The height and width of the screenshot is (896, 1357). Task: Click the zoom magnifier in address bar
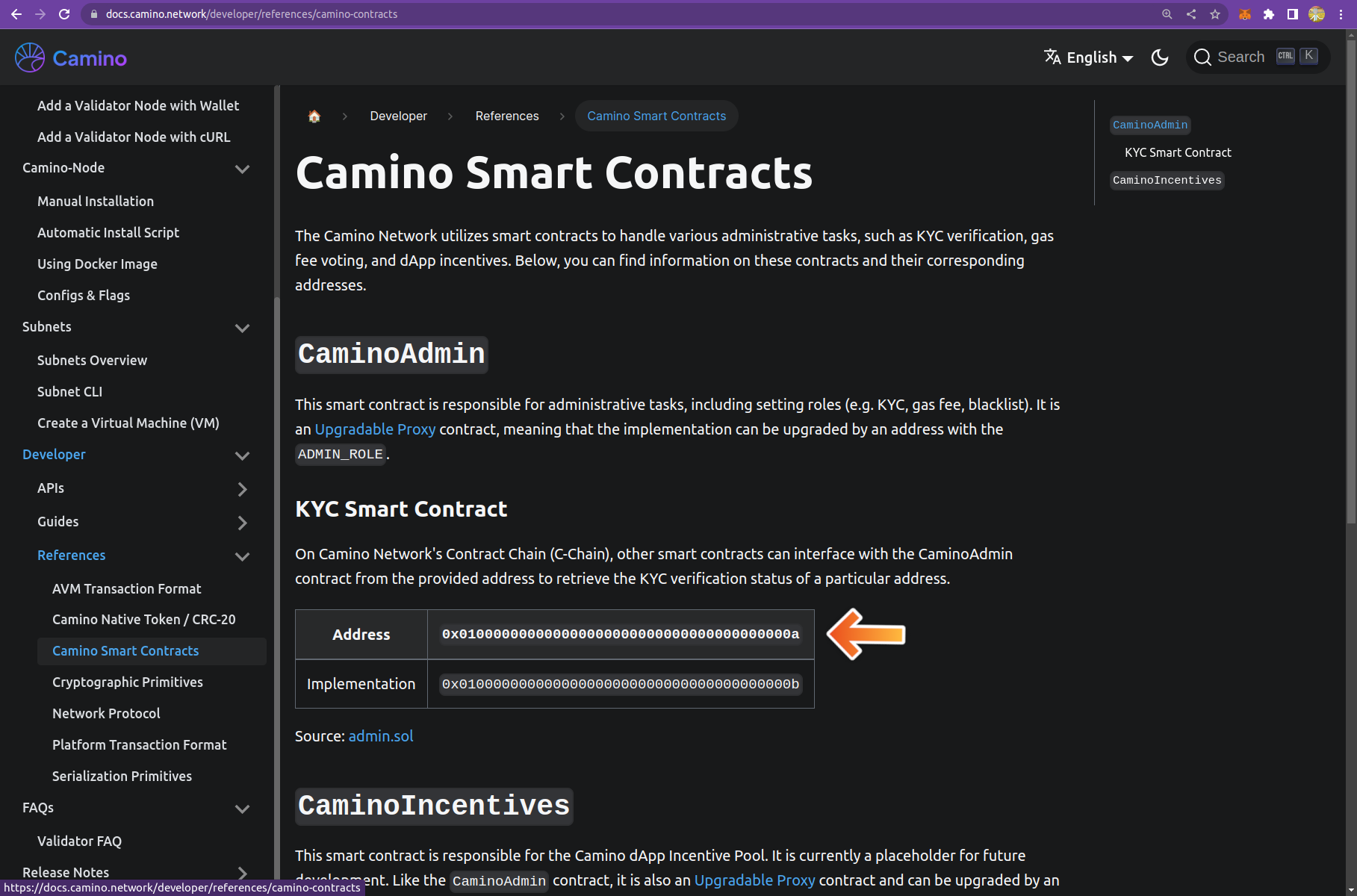tap(1167, 14)
